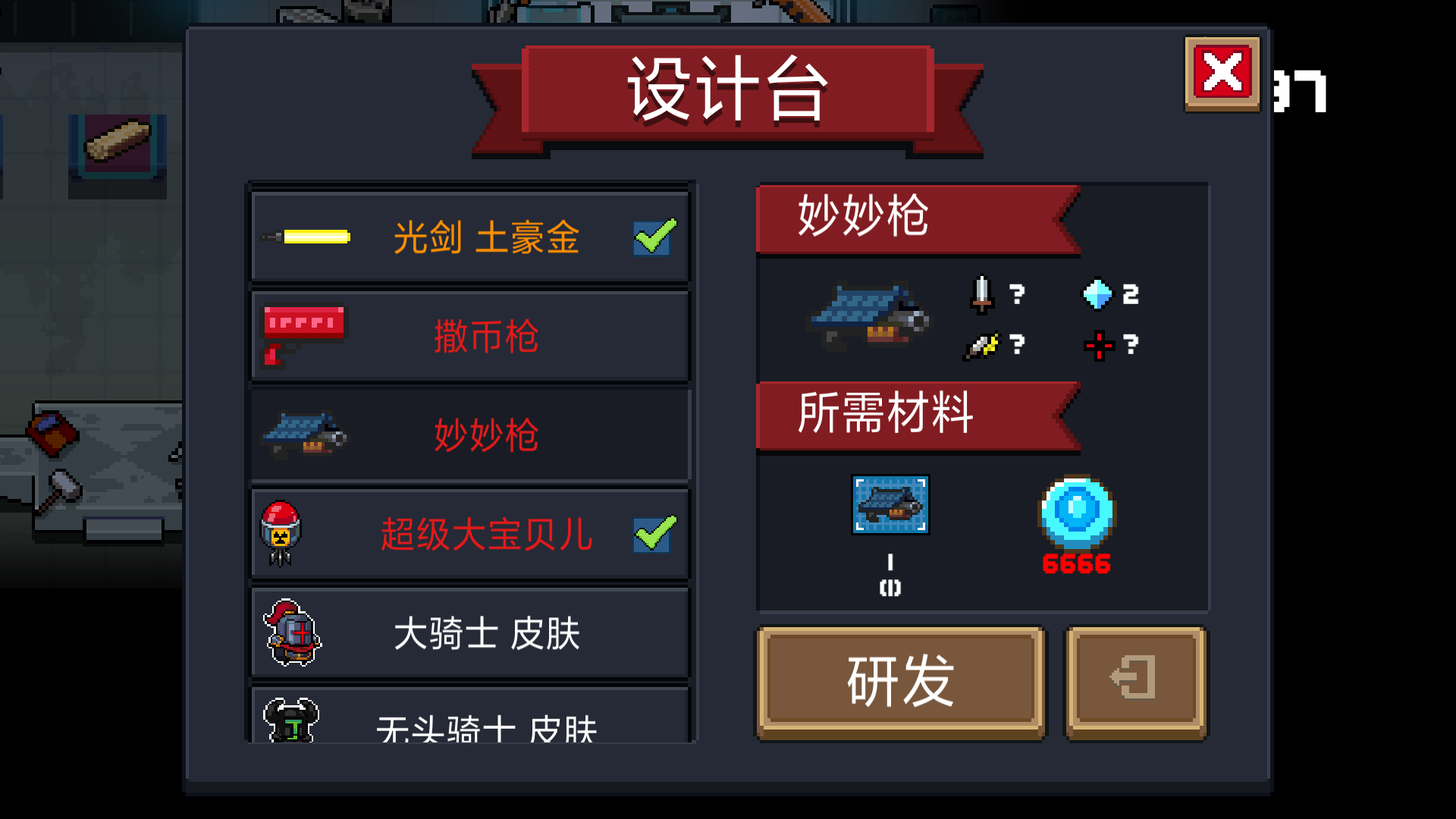Click the 大骑士 knight skin icon
The image size is (1456, 819).
tap(292, 632)
